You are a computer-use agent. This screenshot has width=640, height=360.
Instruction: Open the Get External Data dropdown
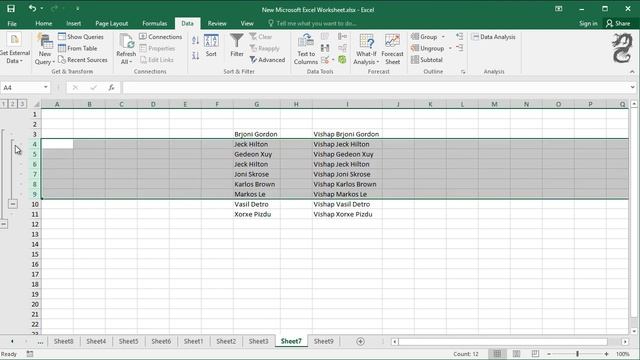click(15, 49)
